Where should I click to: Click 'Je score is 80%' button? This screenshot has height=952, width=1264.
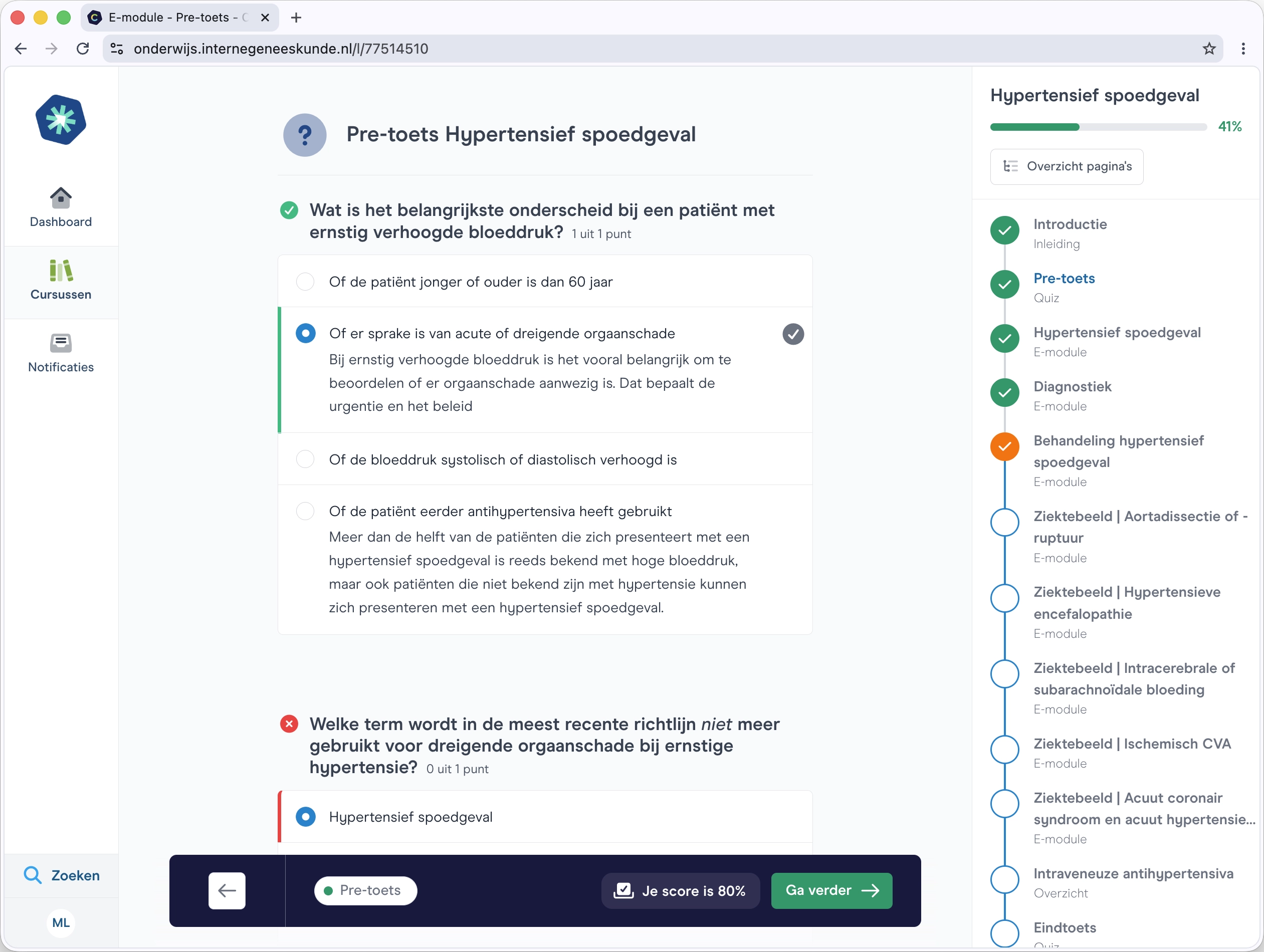(680, 890)
